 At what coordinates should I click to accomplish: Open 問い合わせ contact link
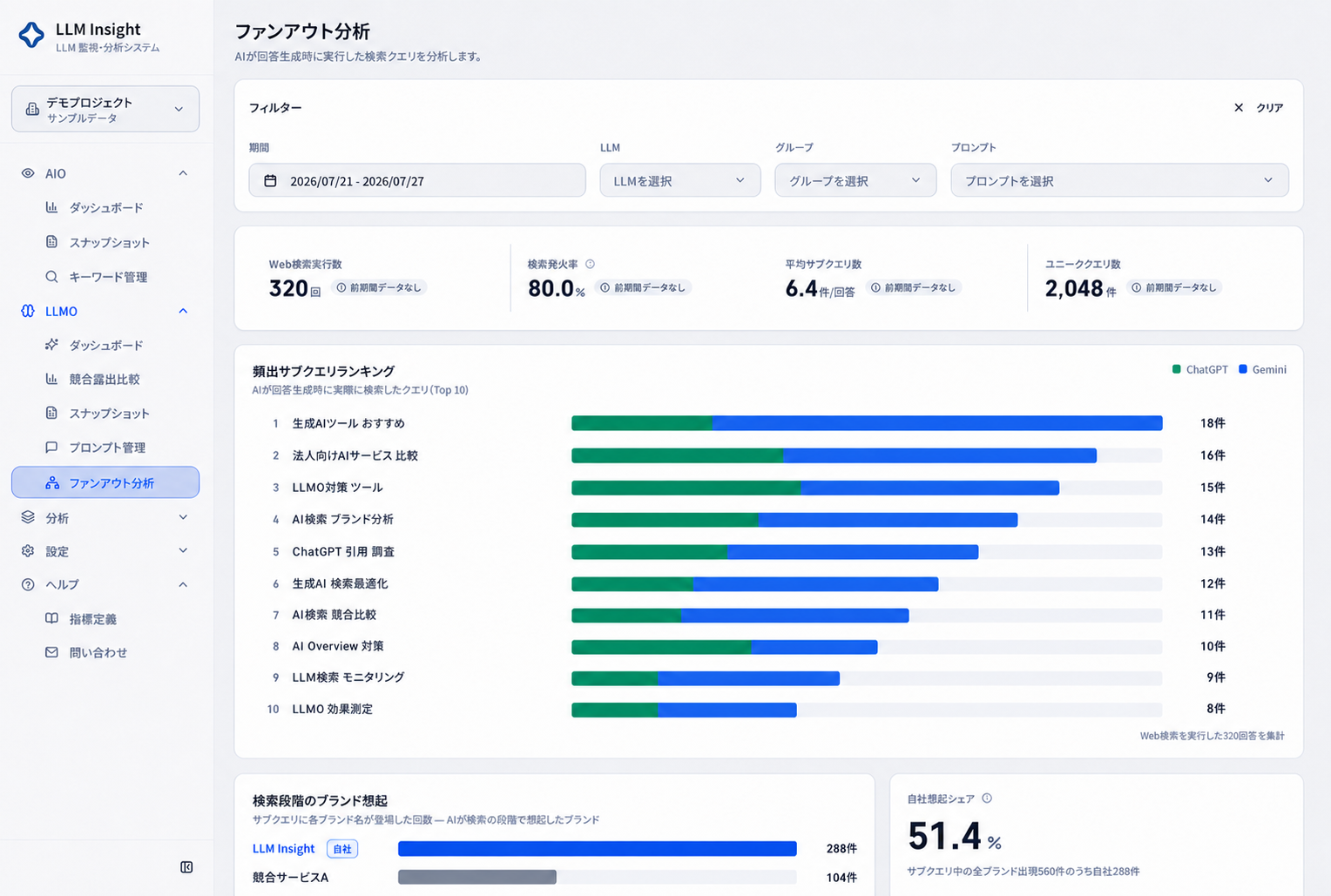[105, 652]
